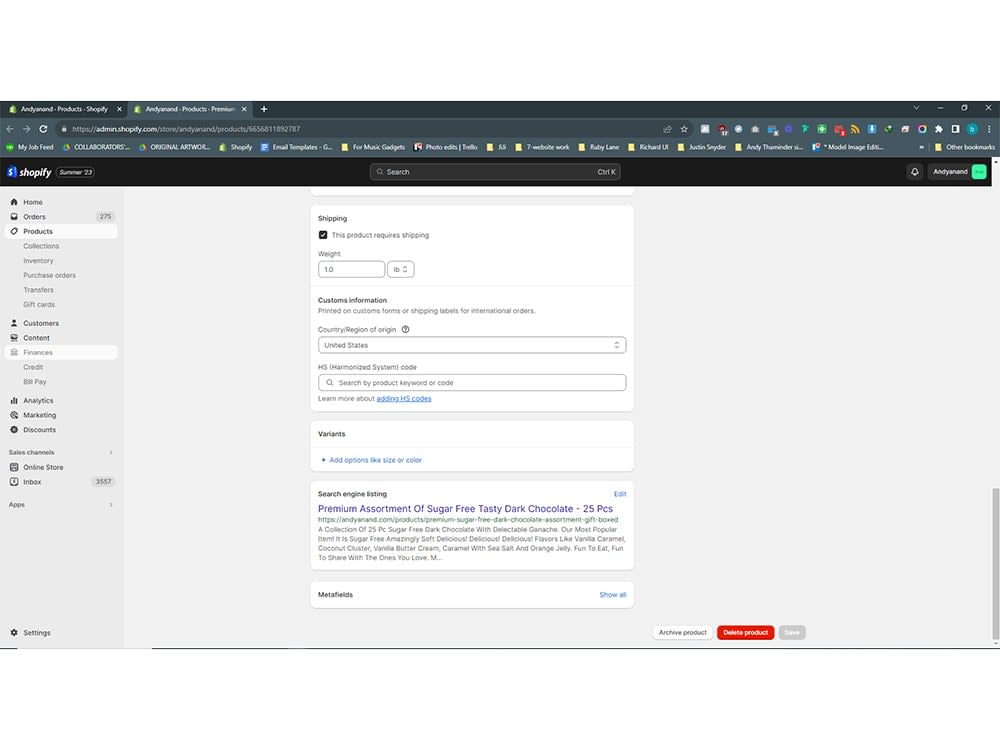
Task: Open a new browser tab
Action: tap(264, 109)
